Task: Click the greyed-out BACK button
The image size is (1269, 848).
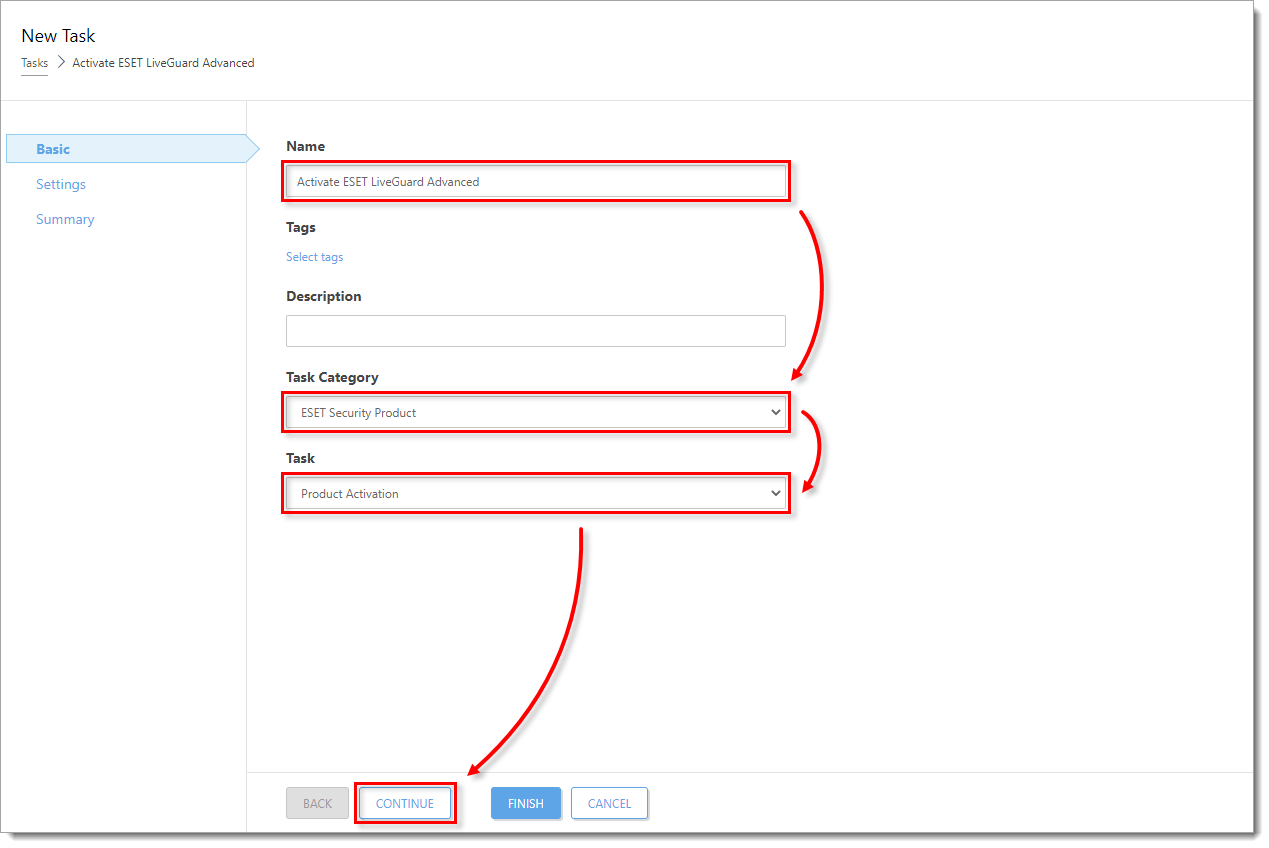Action: (x=317, y=803)
